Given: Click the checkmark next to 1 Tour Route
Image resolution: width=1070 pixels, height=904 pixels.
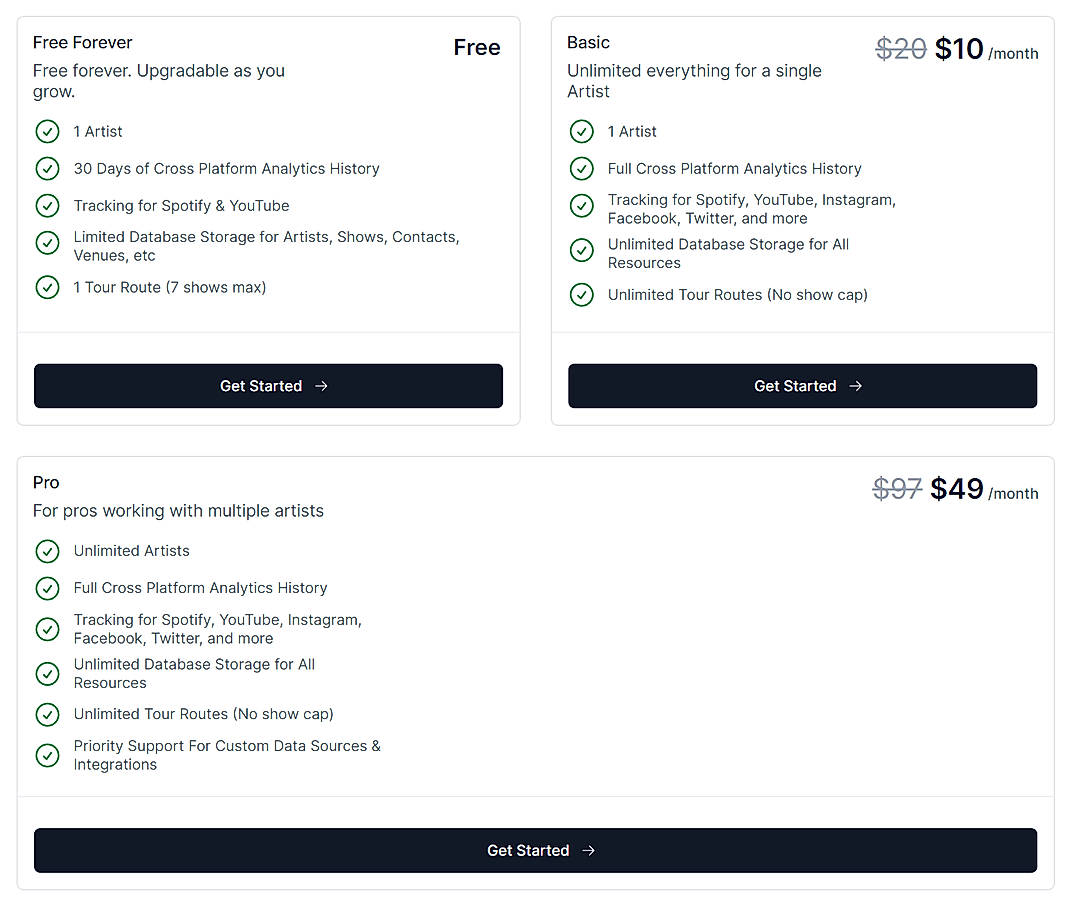Looking at the screenshot, I should [x=48, y=287].
